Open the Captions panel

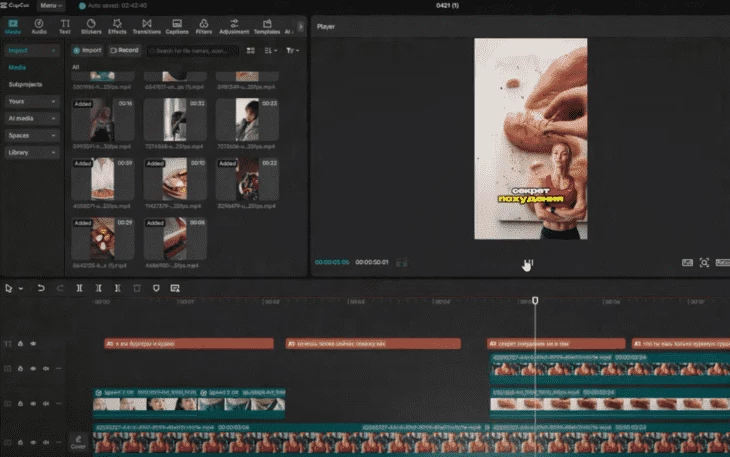tap(177, 27)
